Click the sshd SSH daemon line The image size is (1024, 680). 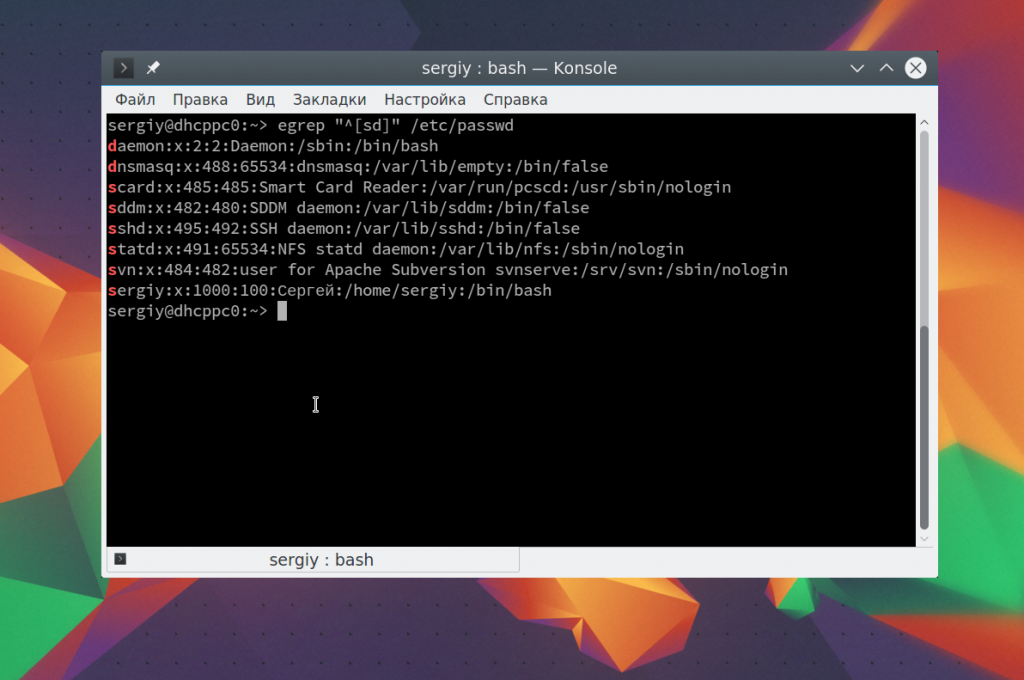(344, 229)
